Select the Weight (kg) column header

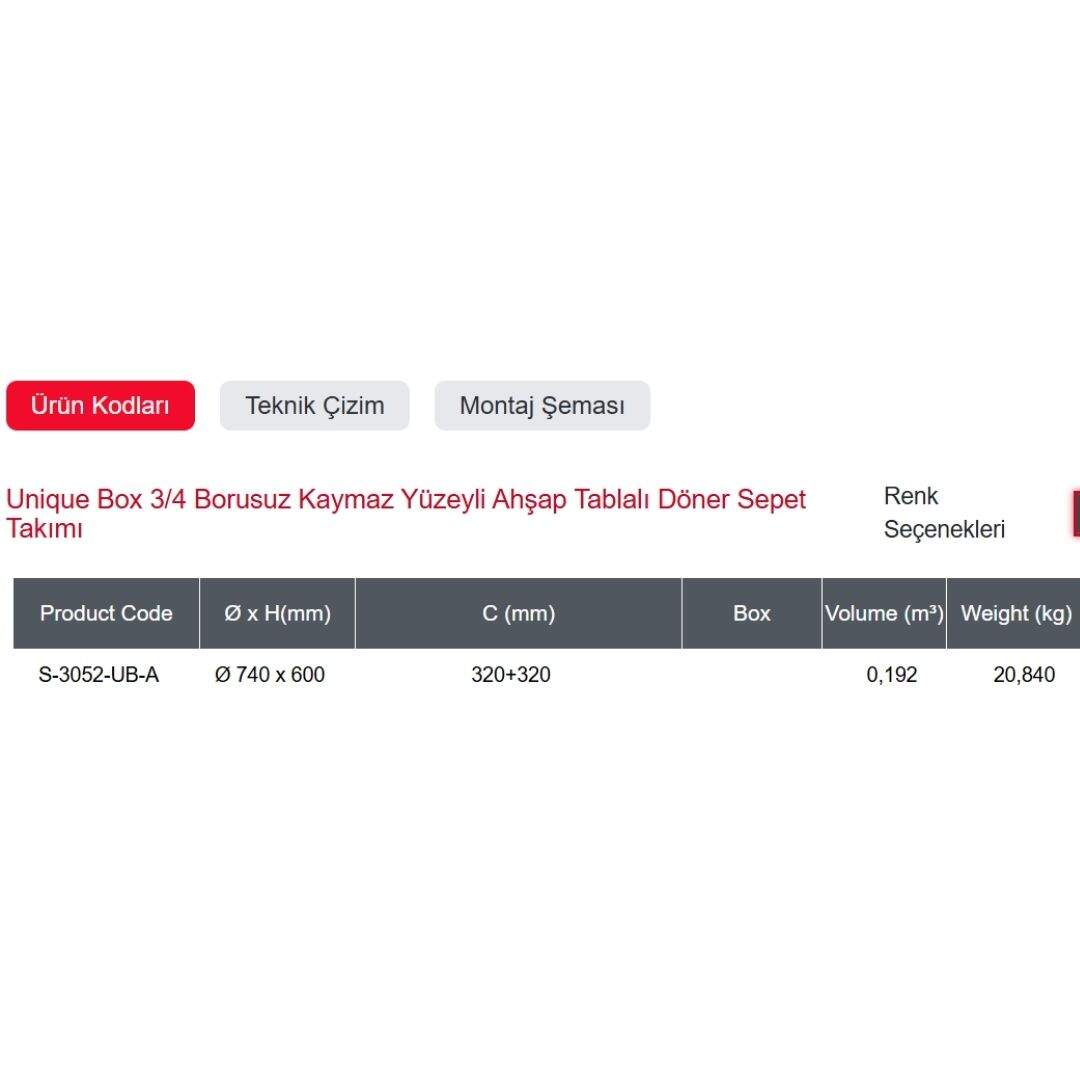coord(1015,613)
